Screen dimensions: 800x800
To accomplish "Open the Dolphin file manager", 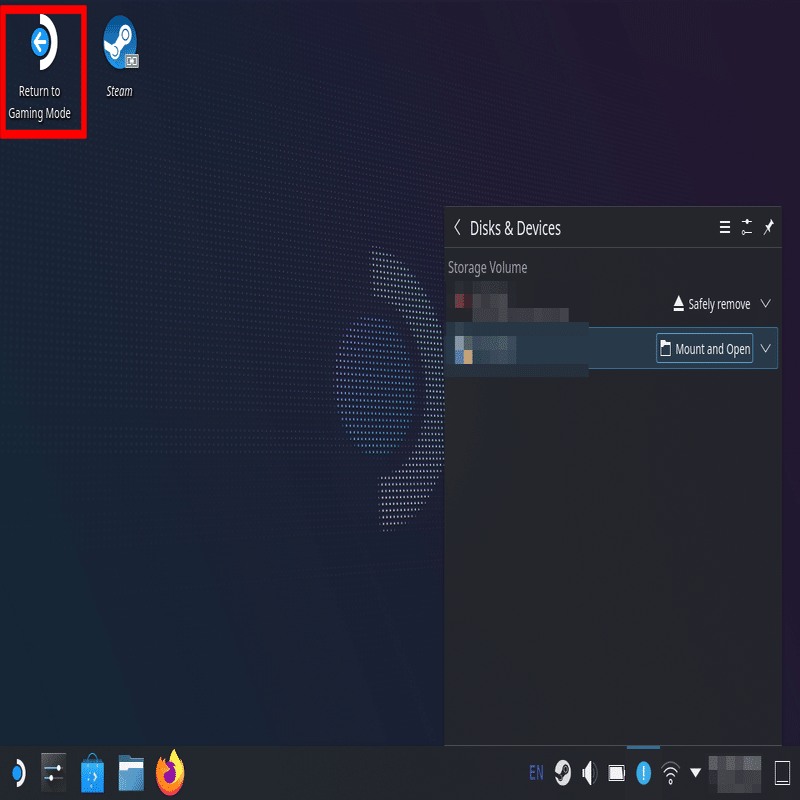I will click(x=131, y=773).
